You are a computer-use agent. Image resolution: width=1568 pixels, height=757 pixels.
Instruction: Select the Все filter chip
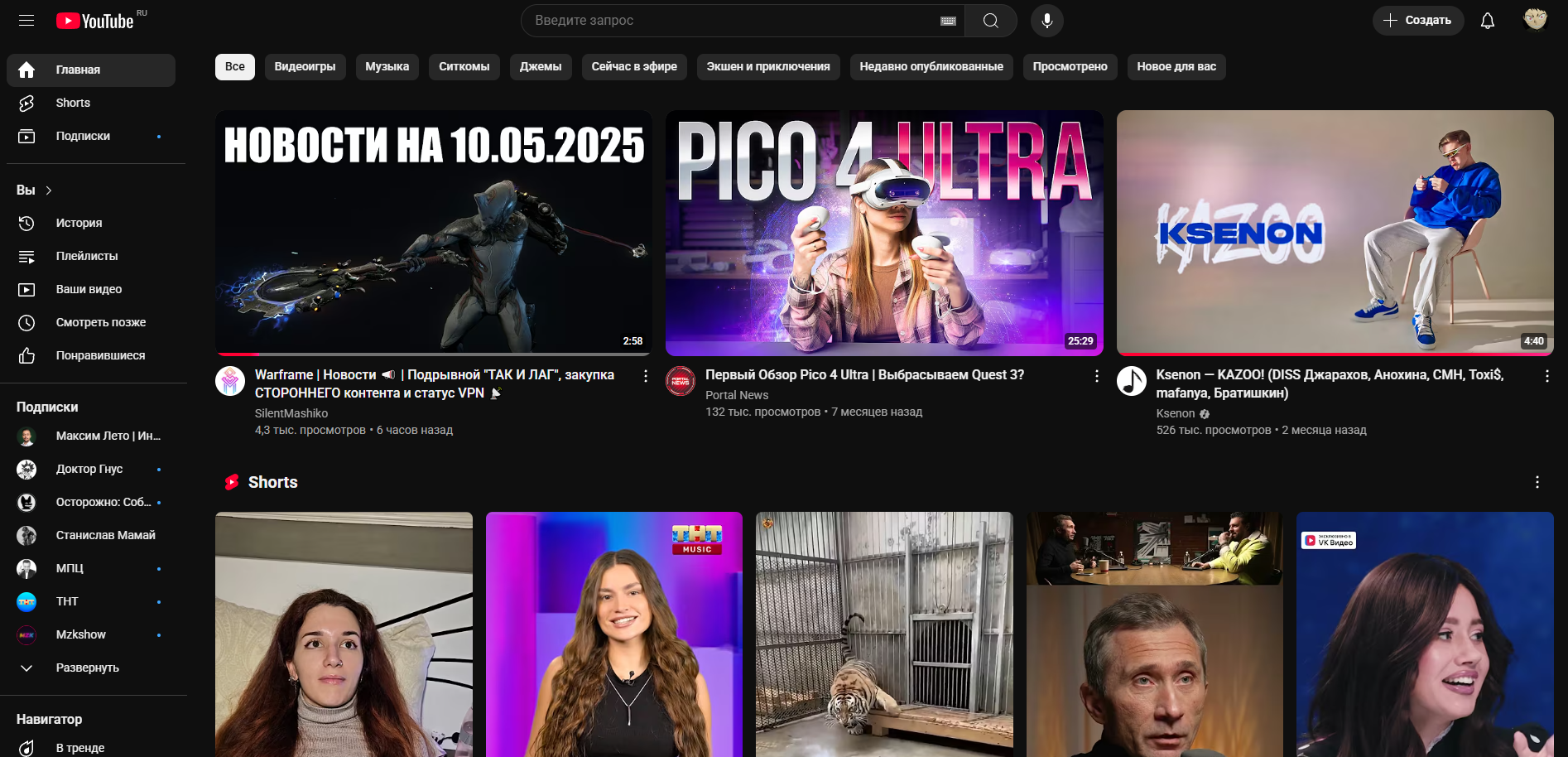(235, 66)
